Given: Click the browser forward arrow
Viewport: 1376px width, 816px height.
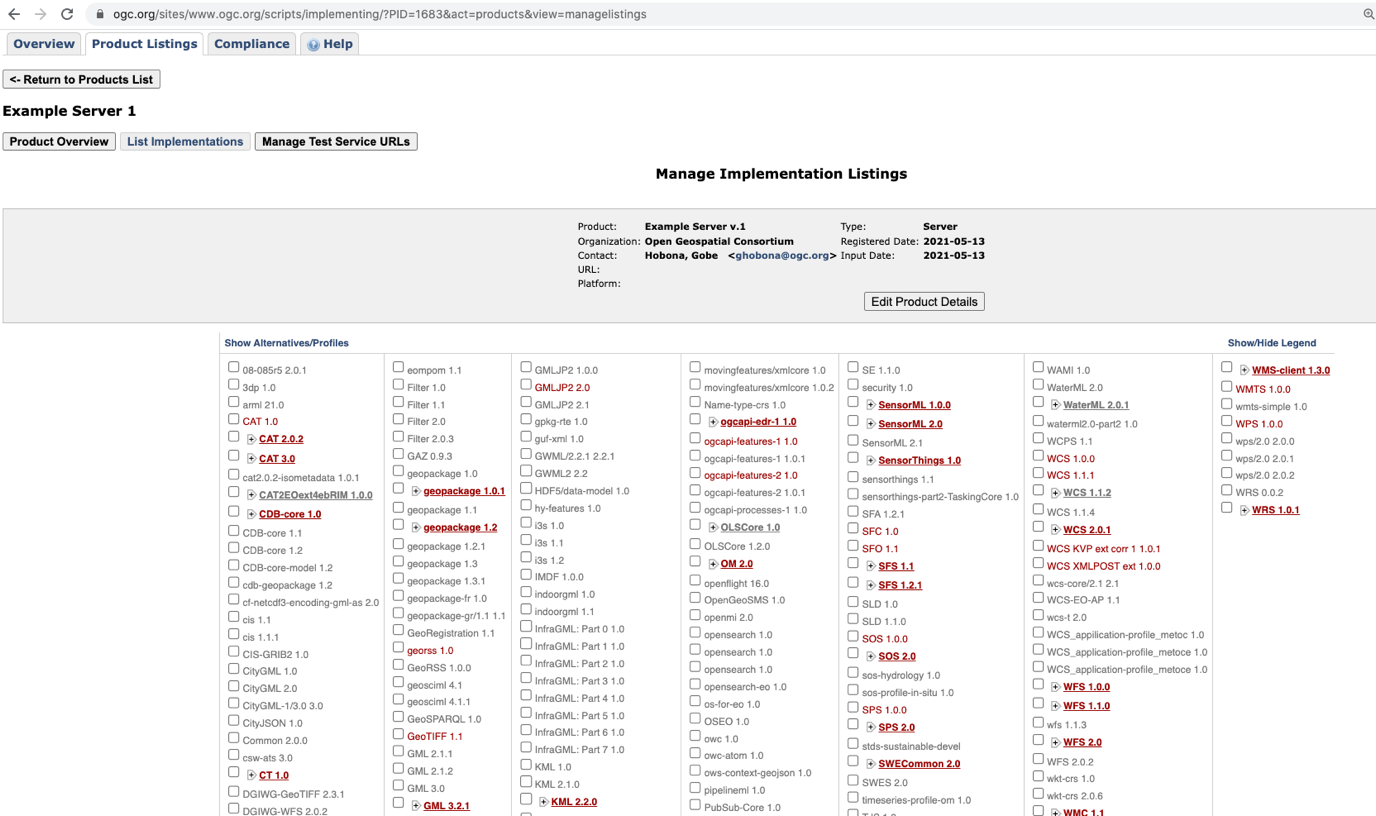Looking at the screenshot, I should click(x=40, y=14).
